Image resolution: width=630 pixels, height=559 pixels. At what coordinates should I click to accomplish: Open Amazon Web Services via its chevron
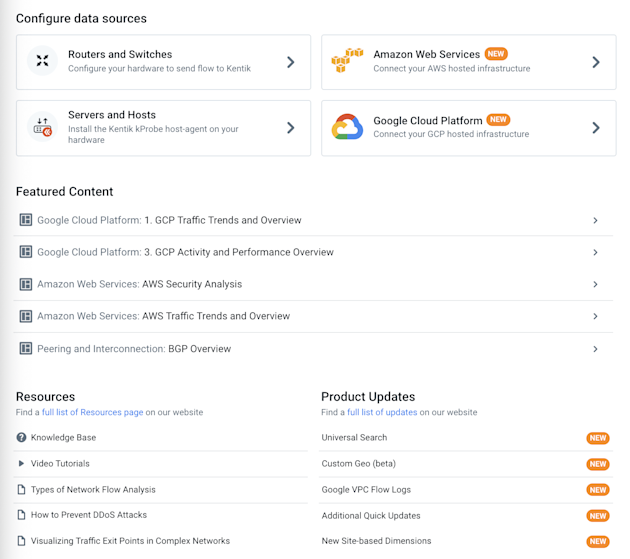[x=596, y=62]
